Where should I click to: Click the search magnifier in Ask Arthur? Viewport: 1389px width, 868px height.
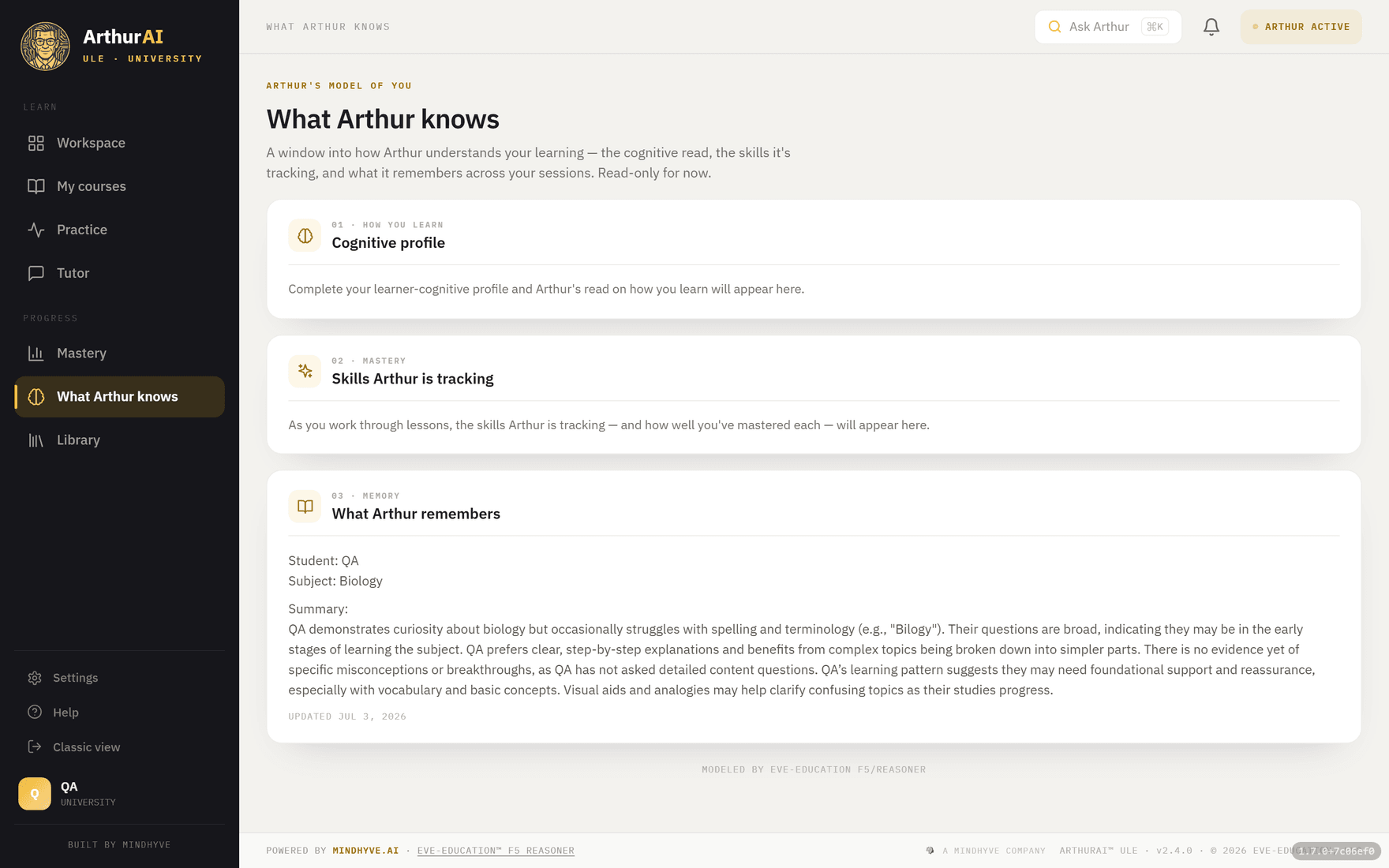coord(1054,27)
